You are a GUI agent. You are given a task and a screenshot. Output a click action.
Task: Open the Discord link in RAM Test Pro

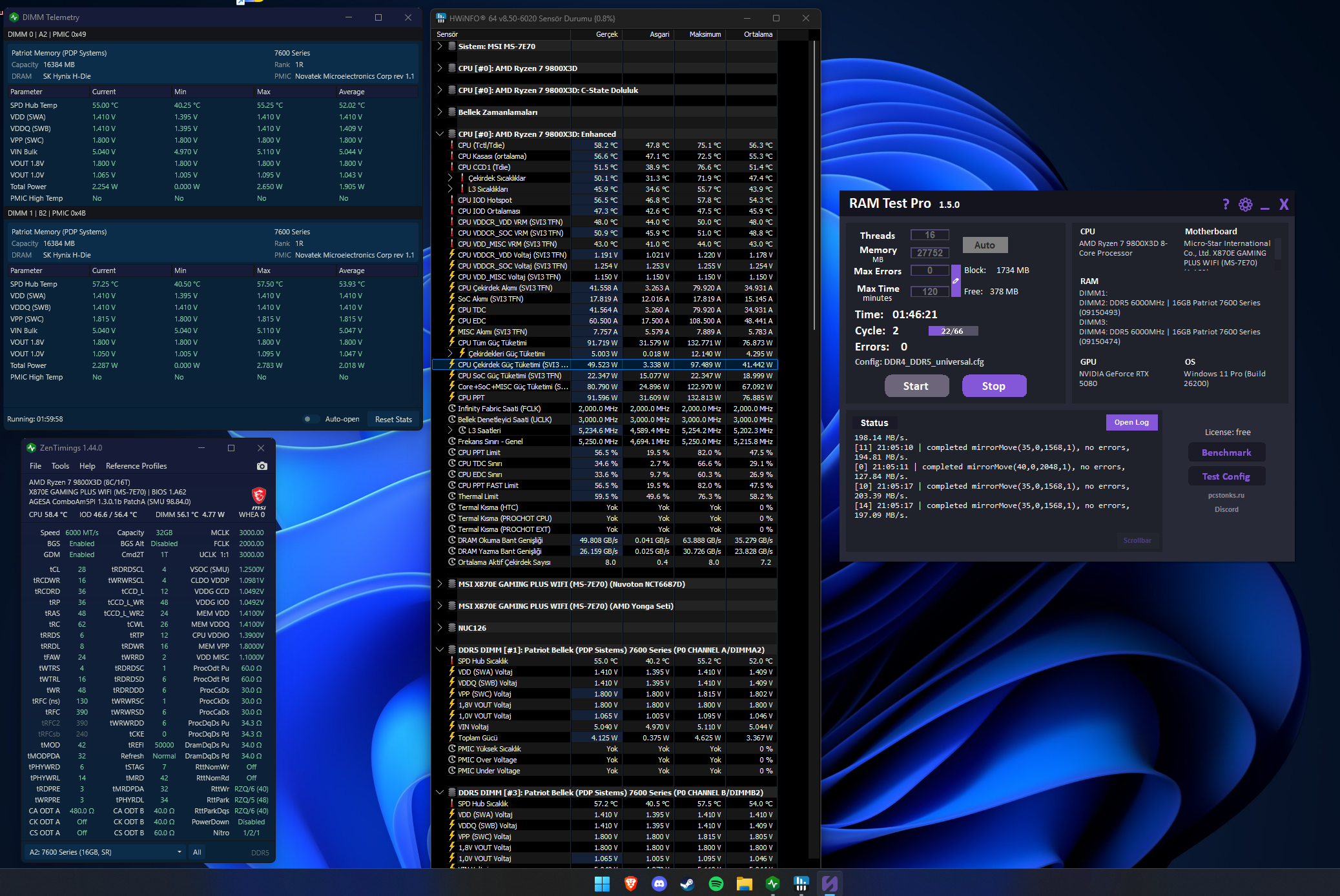point(1226,509)
